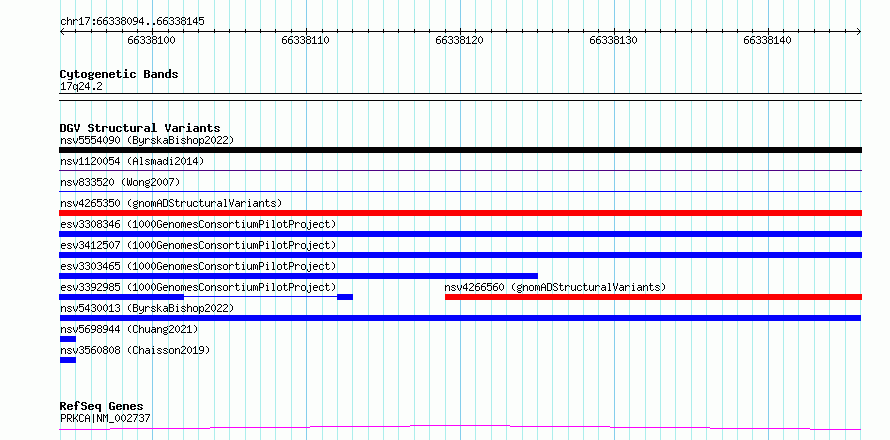Click the red nsv4266560 variant bar
The image size is (890, 440).
coord(653,297)
